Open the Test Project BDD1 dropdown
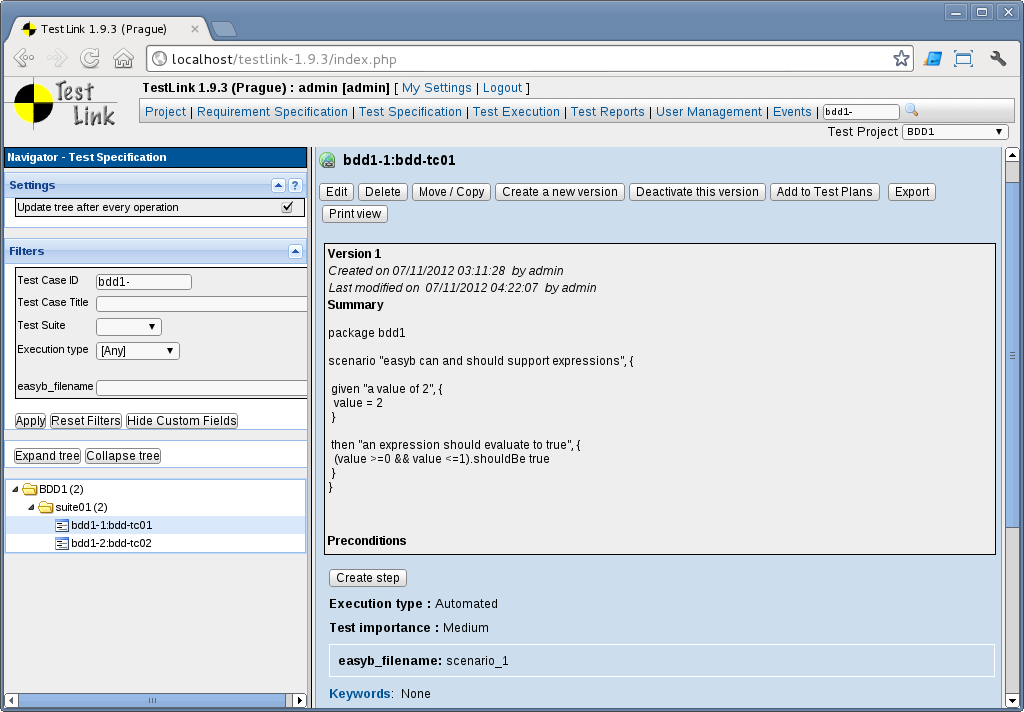1024x712 pixels. tap(955, 132)
